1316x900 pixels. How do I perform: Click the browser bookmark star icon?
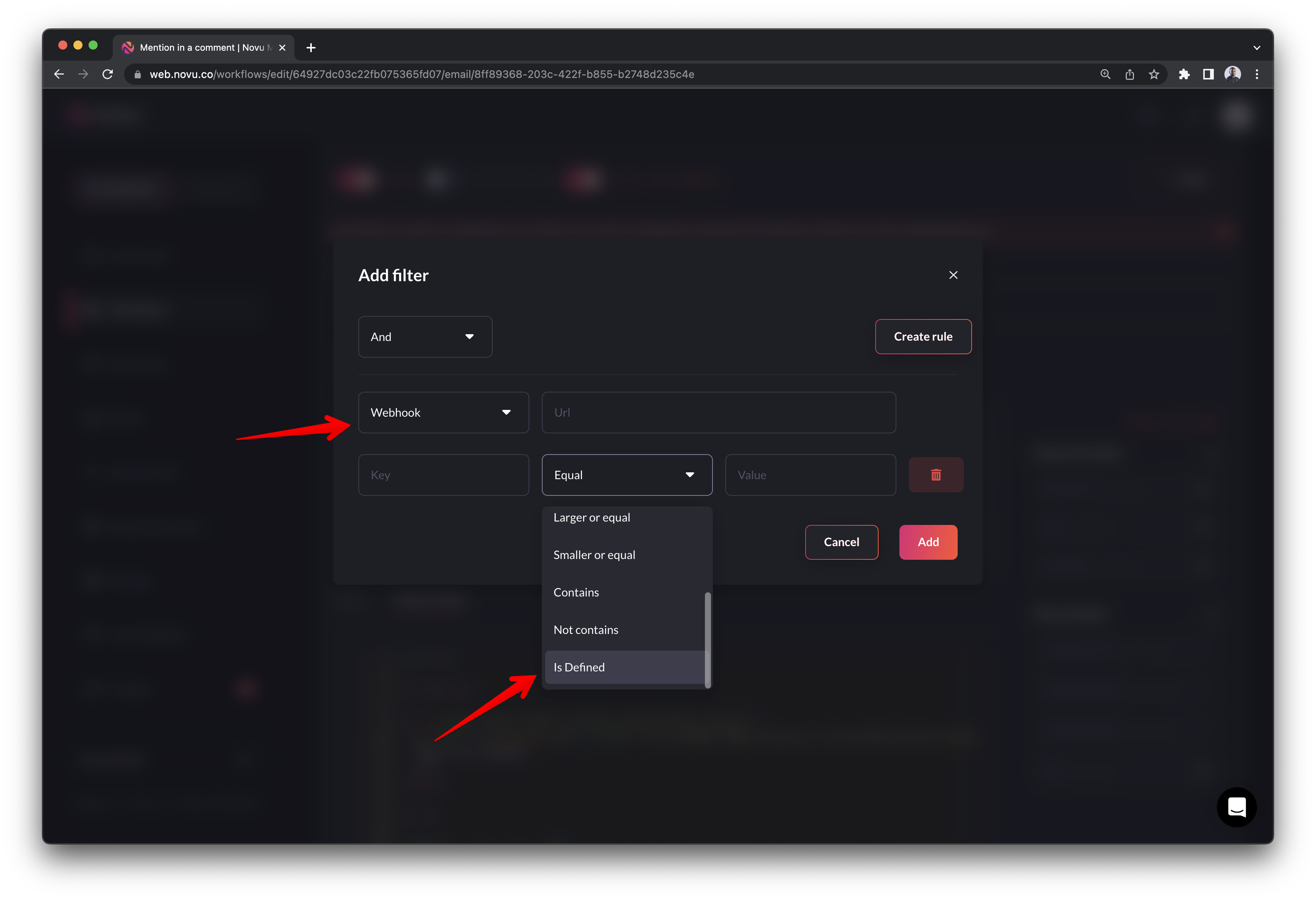pyautogui.click(x=1155, y=74)
